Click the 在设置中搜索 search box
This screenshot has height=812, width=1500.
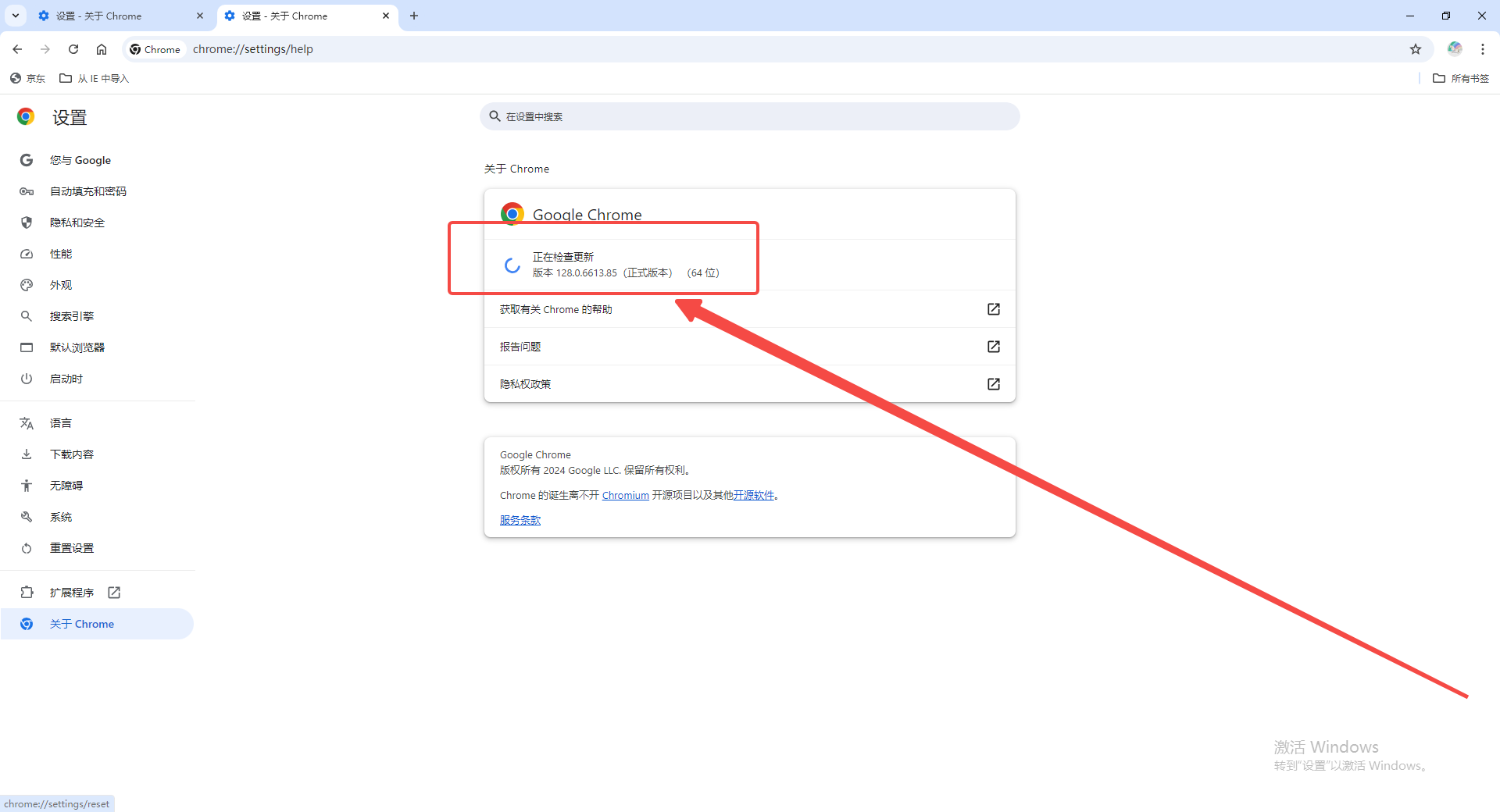(x=750, y=116)
